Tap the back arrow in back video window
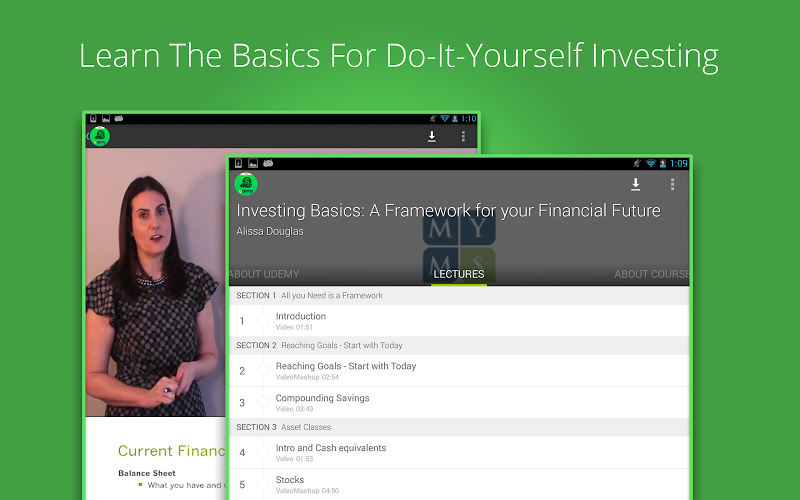 coord(87,136)
